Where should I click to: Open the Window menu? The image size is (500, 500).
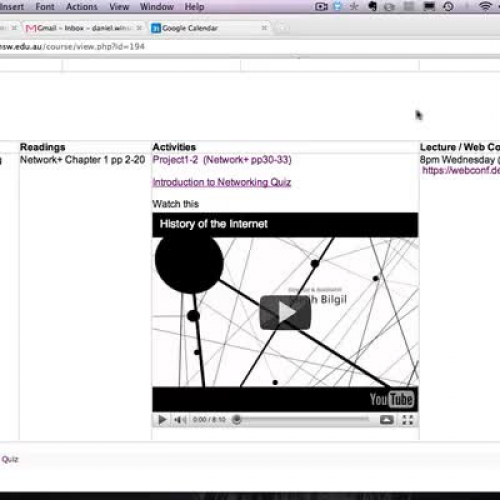point(157,7)
